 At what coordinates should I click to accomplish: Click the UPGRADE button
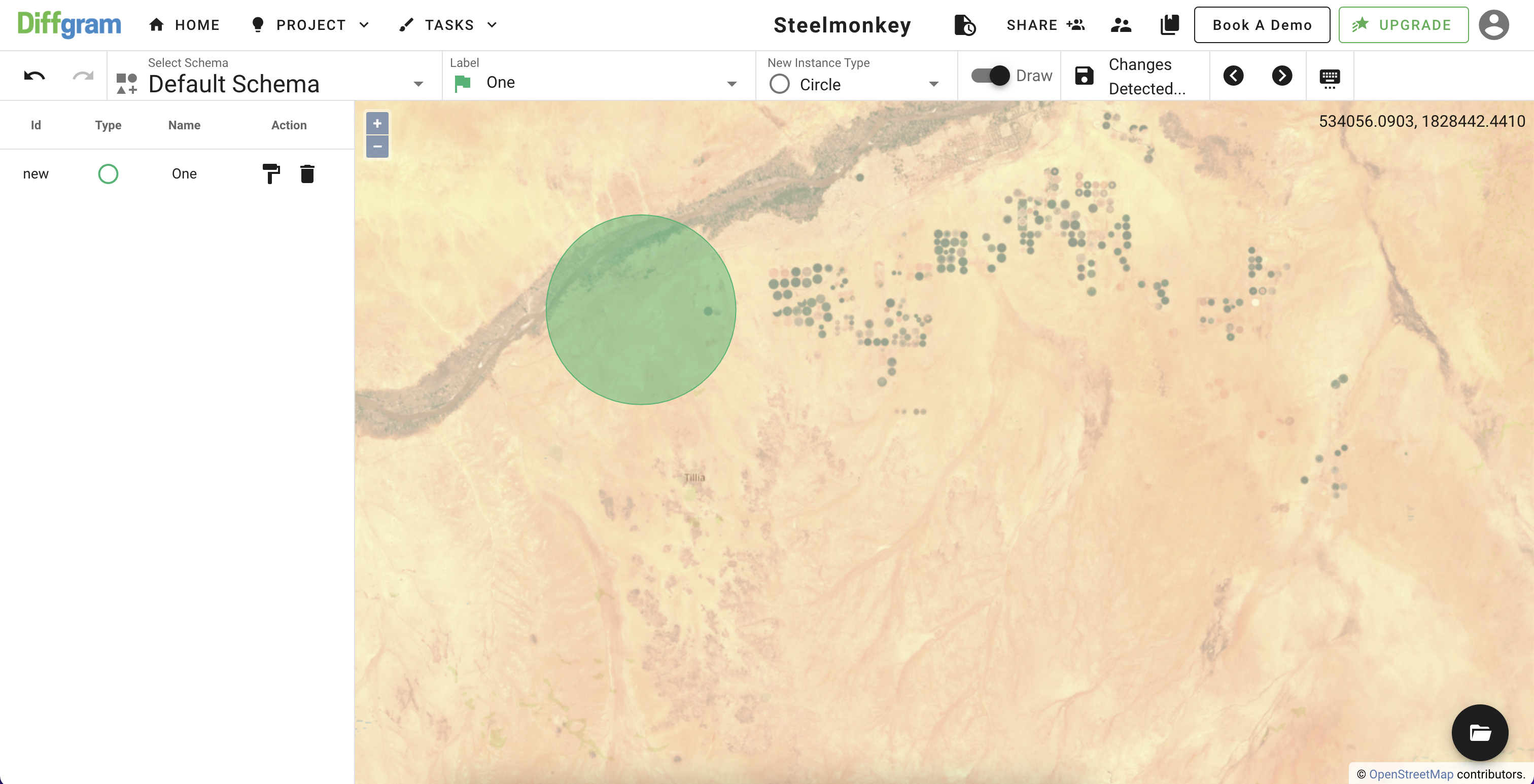tap(1403, 25)
